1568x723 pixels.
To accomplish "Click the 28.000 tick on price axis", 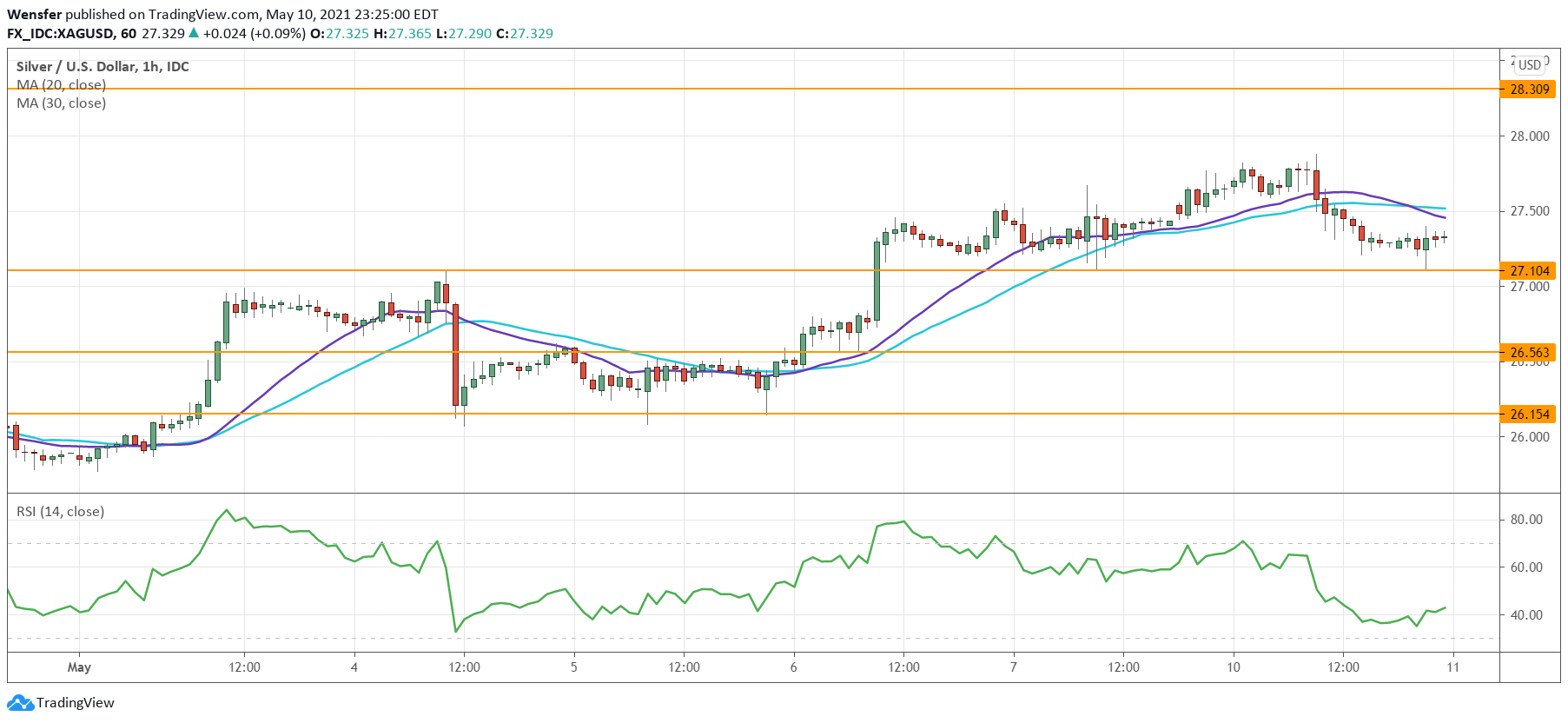I will [1529, 136].
